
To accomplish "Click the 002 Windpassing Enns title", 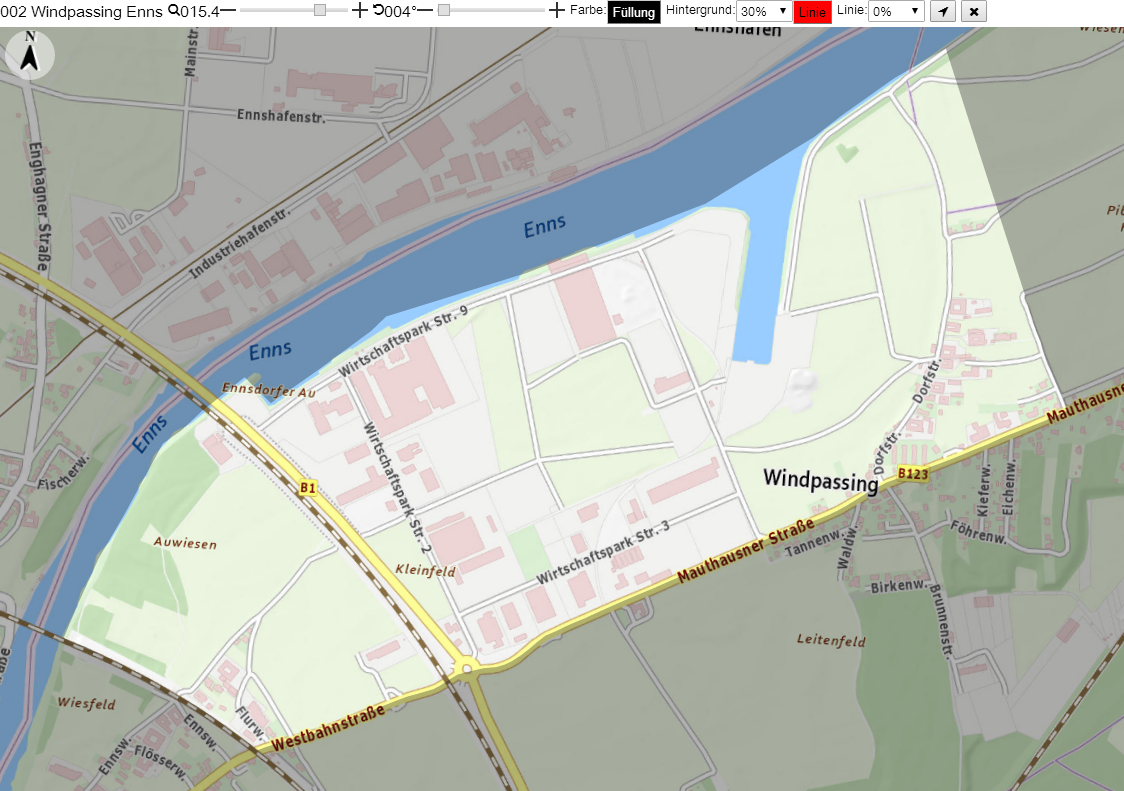I will point(82,11).
